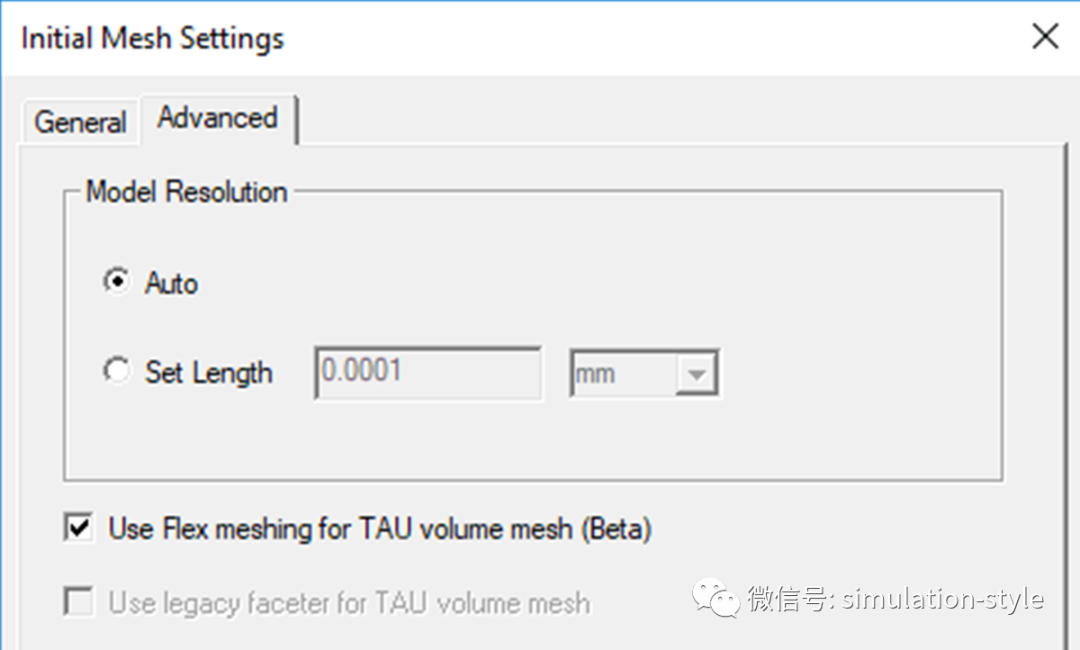Toggle the Use Flex meshing checkbox

(79, 528)
